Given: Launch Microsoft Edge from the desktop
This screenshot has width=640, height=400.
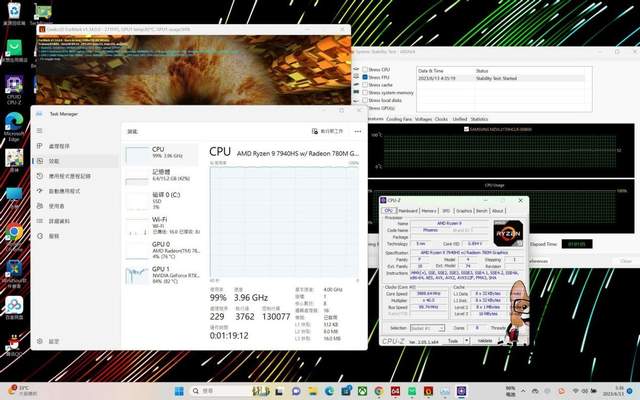Looking at the screenshot, I should pyautogui.click(x=14, y=124).
